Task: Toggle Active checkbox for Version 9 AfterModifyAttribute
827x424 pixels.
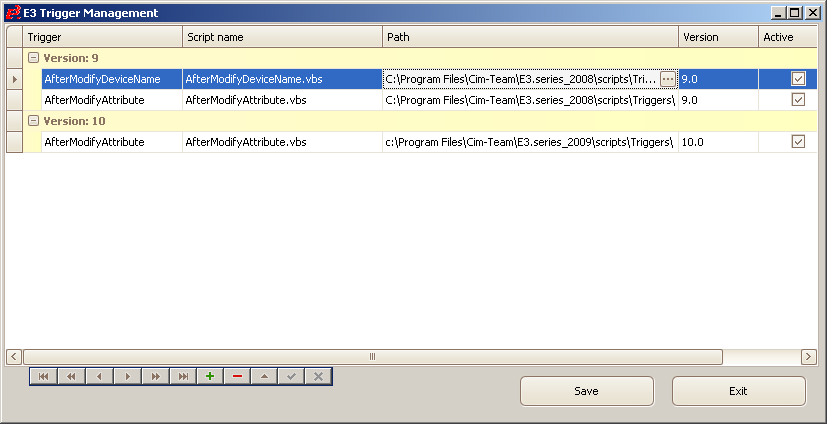Action: point(798,100)
